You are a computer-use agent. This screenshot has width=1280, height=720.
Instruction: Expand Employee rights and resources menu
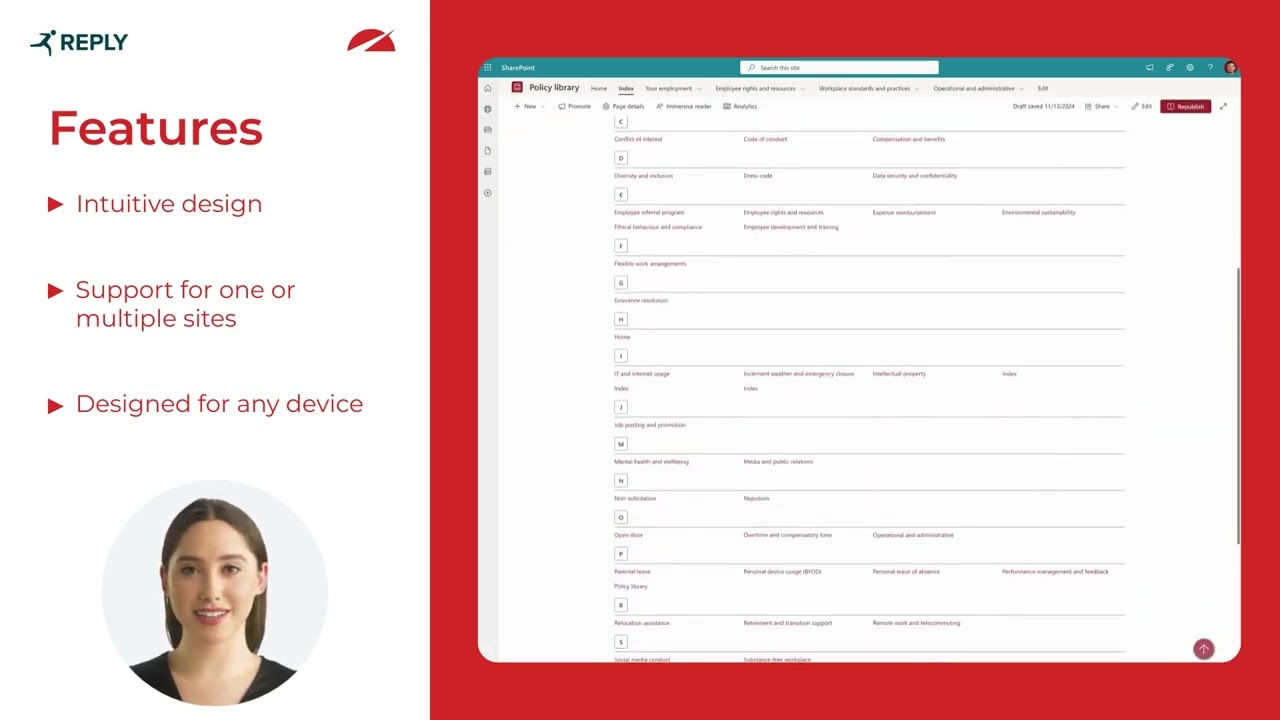760,88
